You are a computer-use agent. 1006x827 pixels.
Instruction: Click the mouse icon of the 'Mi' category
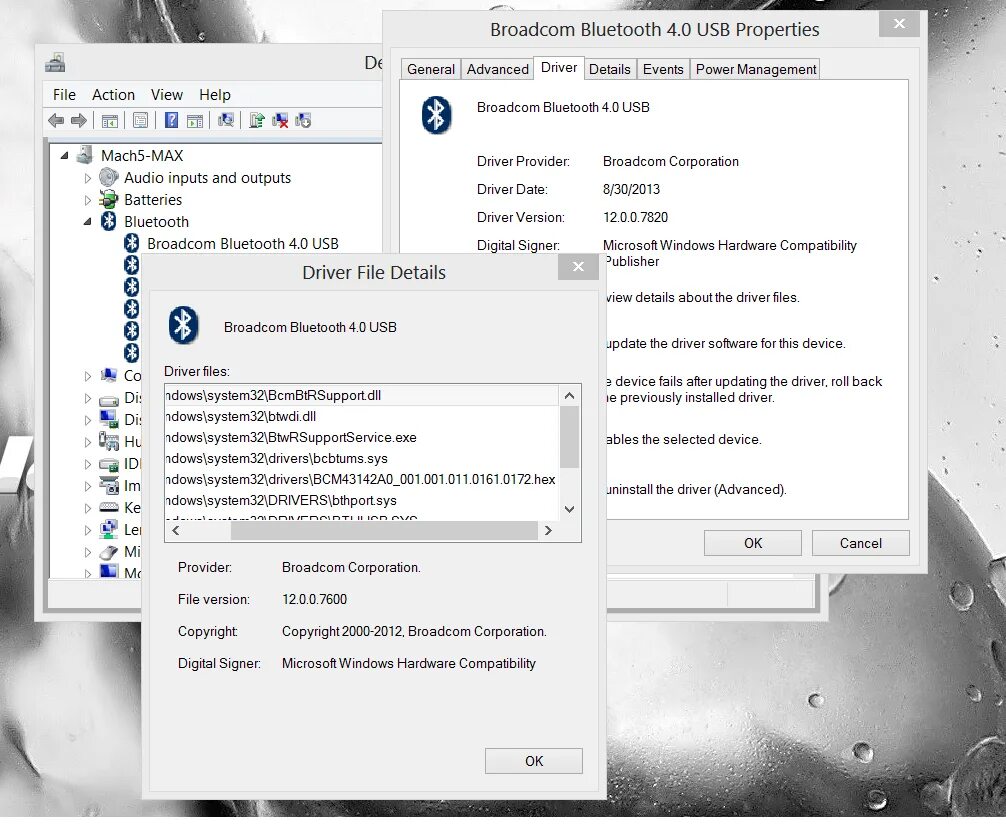(108, 551)
